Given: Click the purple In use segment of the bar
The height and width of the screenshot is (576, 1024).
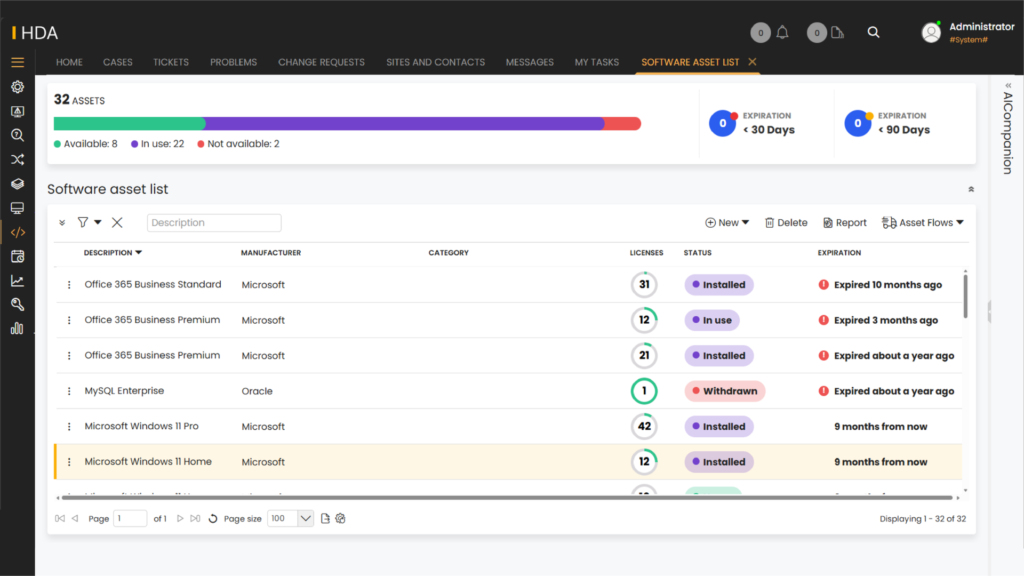Looking at the screenshot, I should point(404,123).
